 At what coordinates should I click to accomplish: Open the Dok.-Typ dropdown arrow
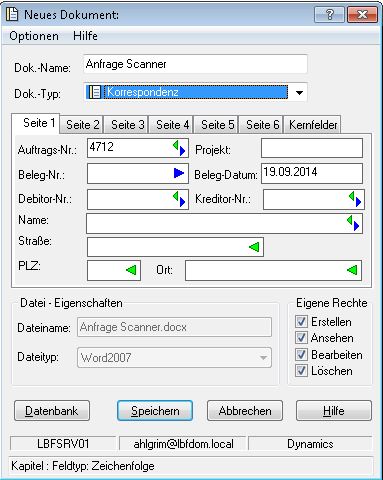299,92
